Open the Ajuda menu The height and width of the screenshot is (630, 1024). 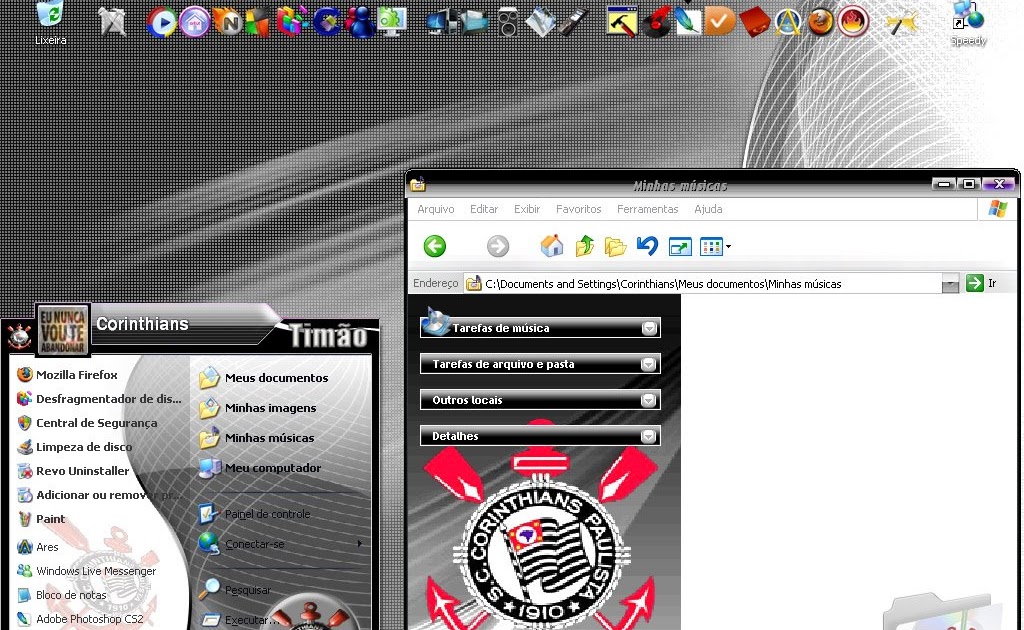(x=708, y=209)
